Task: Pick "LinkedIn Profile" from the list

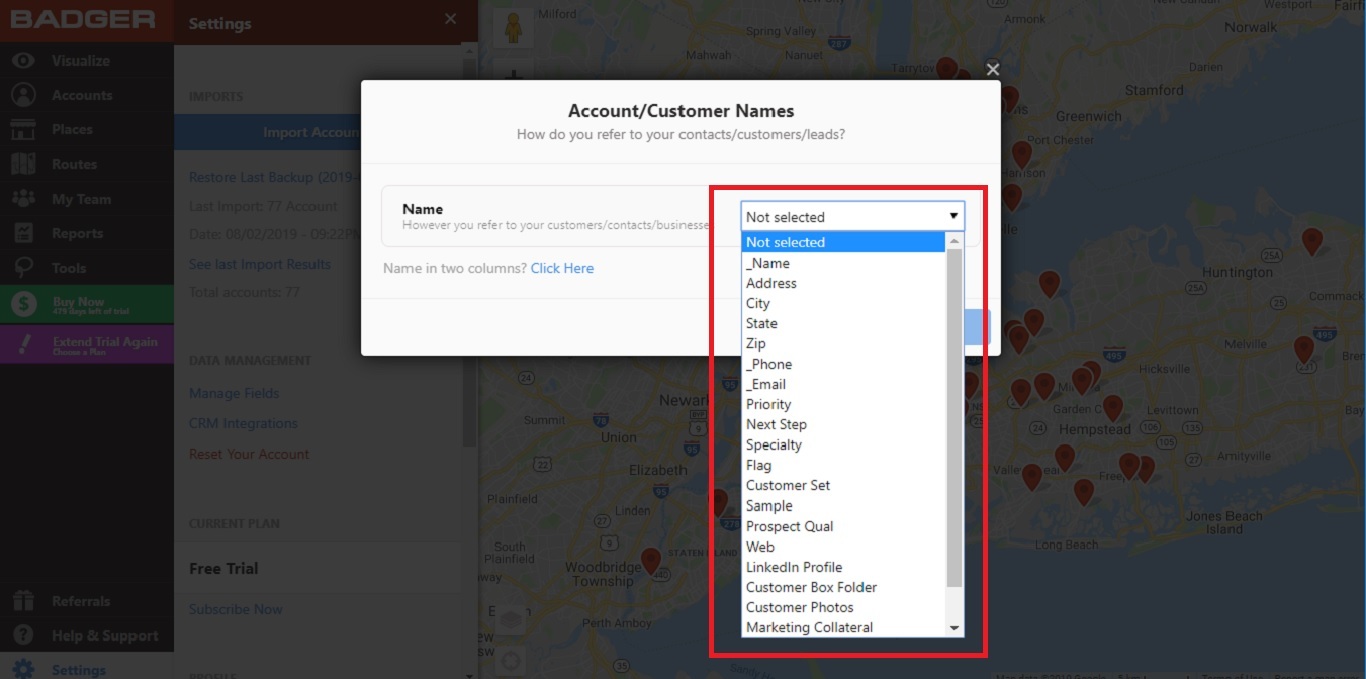Action: tap(794, 567)
